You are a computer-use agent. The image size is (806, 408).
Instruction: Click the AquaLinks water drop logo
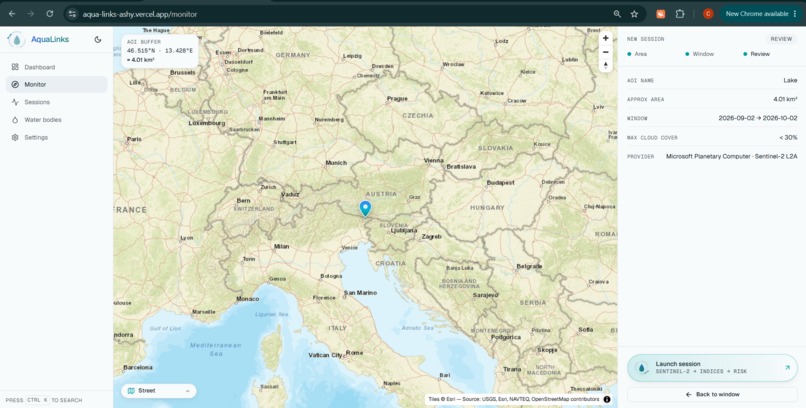pyautogui.click(x=16, y=40)
